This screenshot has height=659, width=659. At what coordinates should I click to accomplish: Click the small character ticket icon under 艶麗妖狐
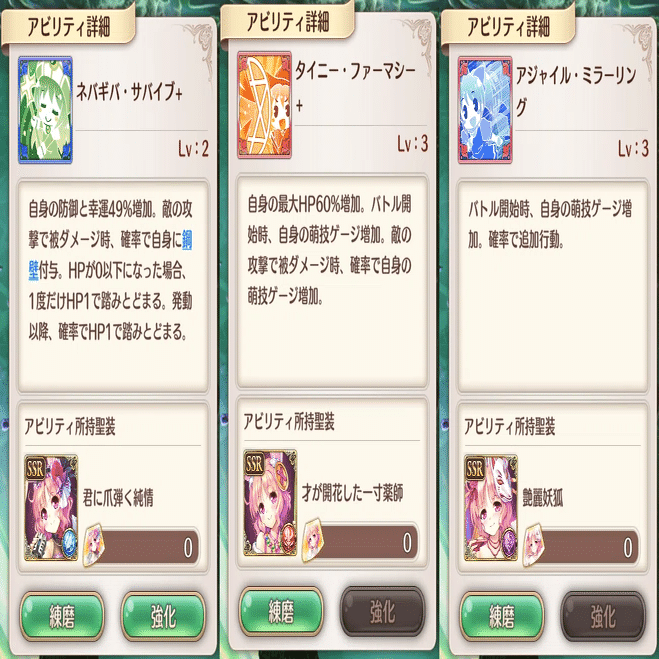tap(533, 544)
